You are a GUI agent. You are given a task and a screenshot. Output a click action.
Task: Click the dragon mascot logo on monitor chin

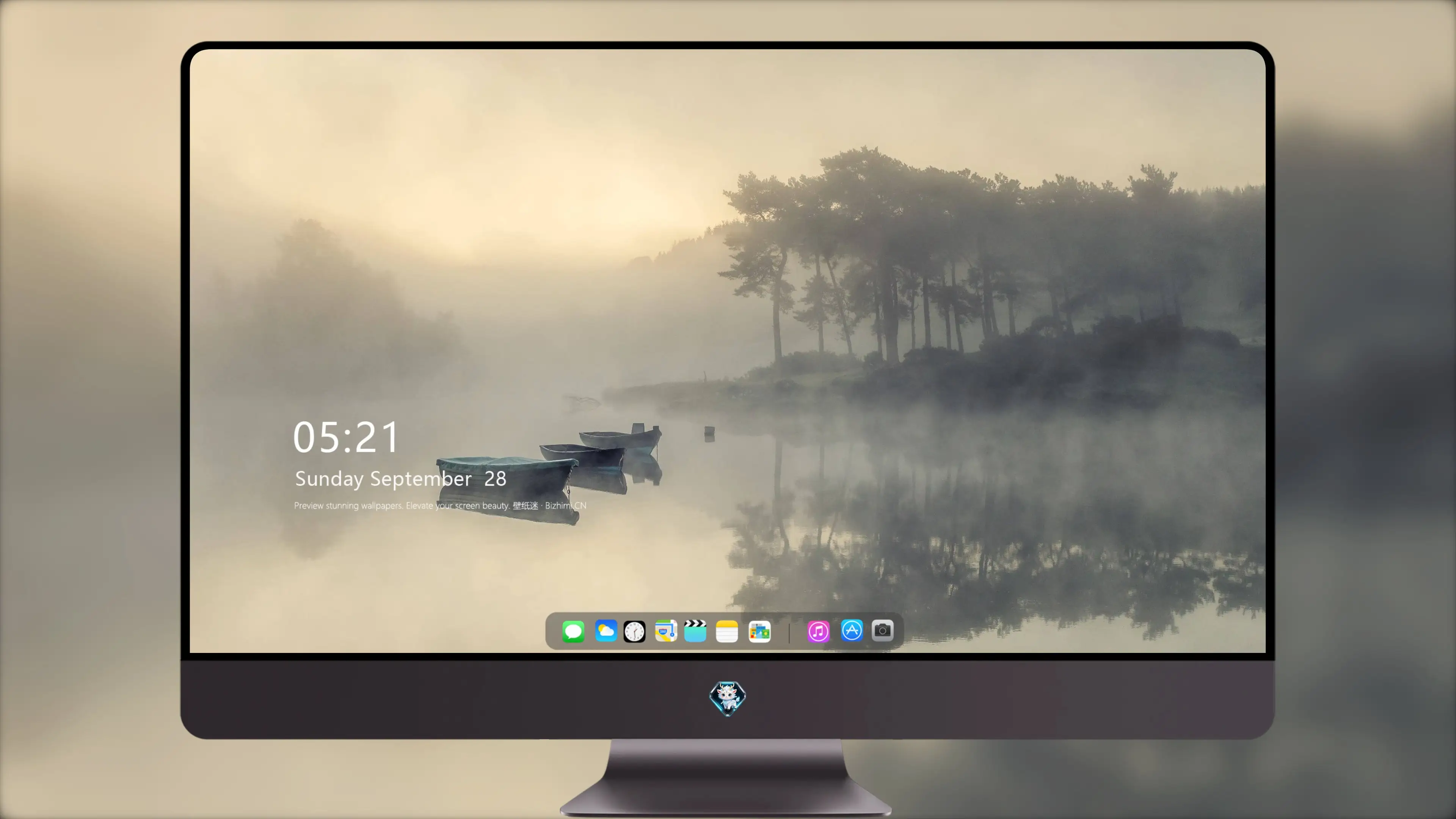(x=728, y=698)
